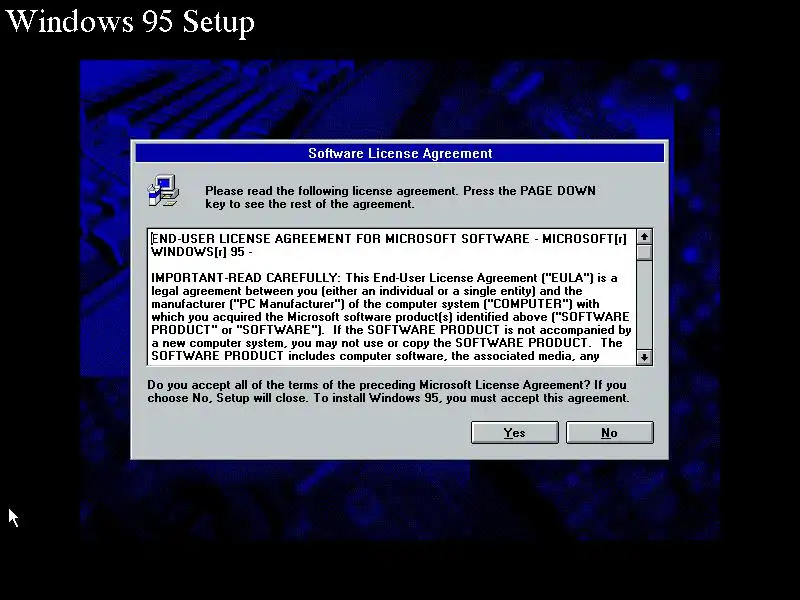The width and height of the screenshot is (800, 600).
Task: Click the scrollbar down arrow
Action: click(644, 357)
